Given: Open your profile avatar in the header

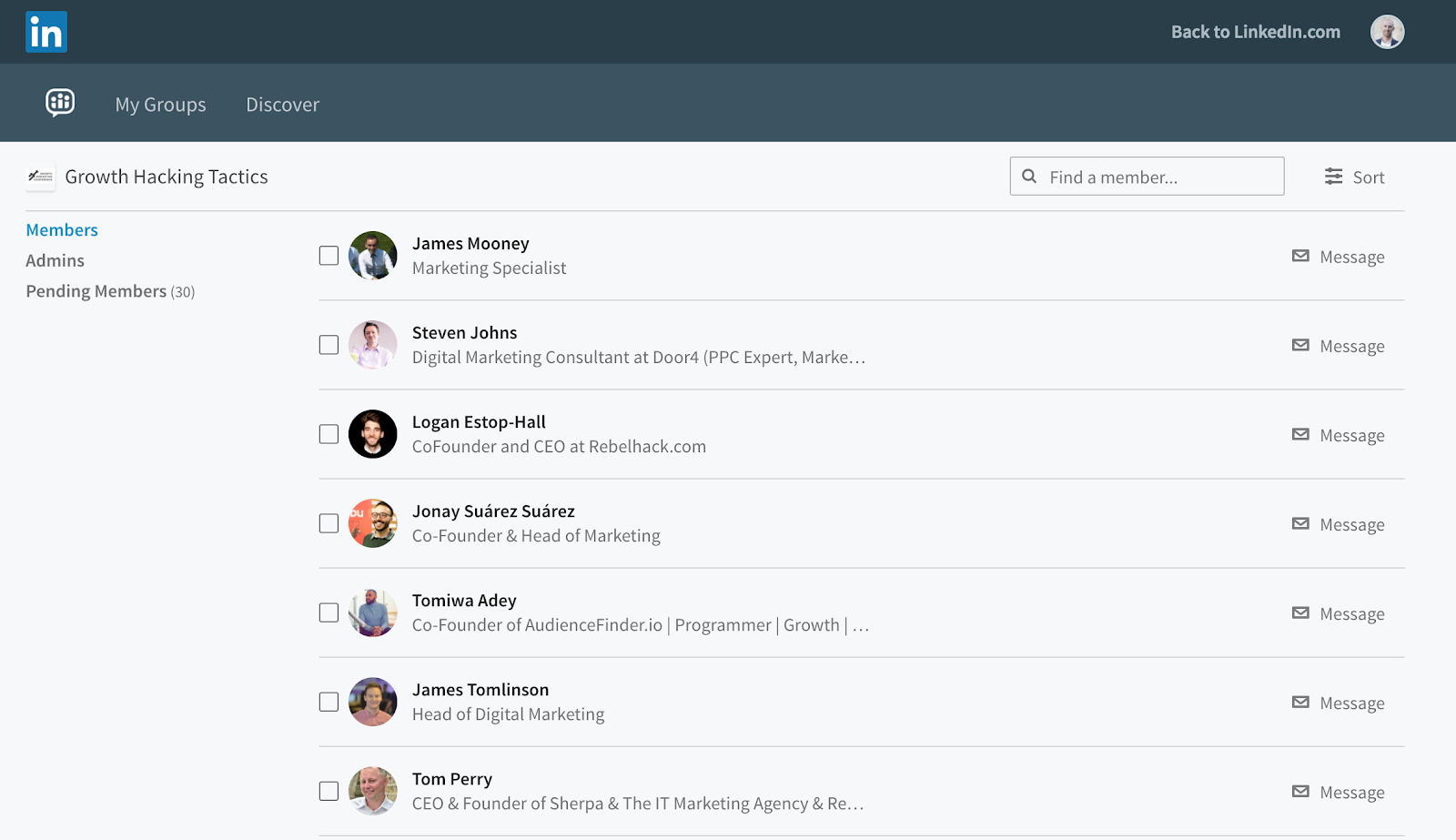Looking at the screenshot, I should [1387, 32].
